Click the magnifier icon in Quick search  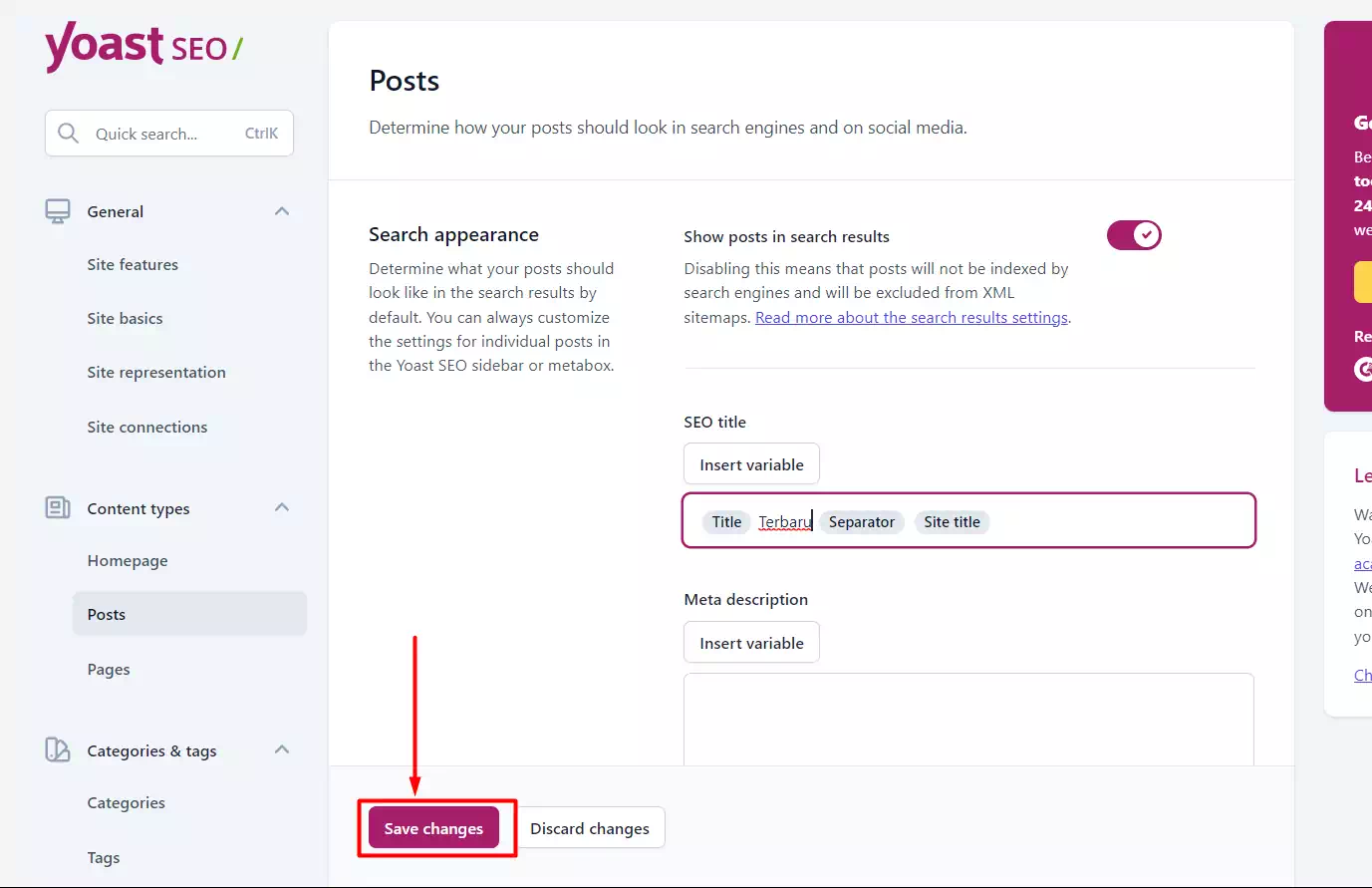(x=68, y=134)
